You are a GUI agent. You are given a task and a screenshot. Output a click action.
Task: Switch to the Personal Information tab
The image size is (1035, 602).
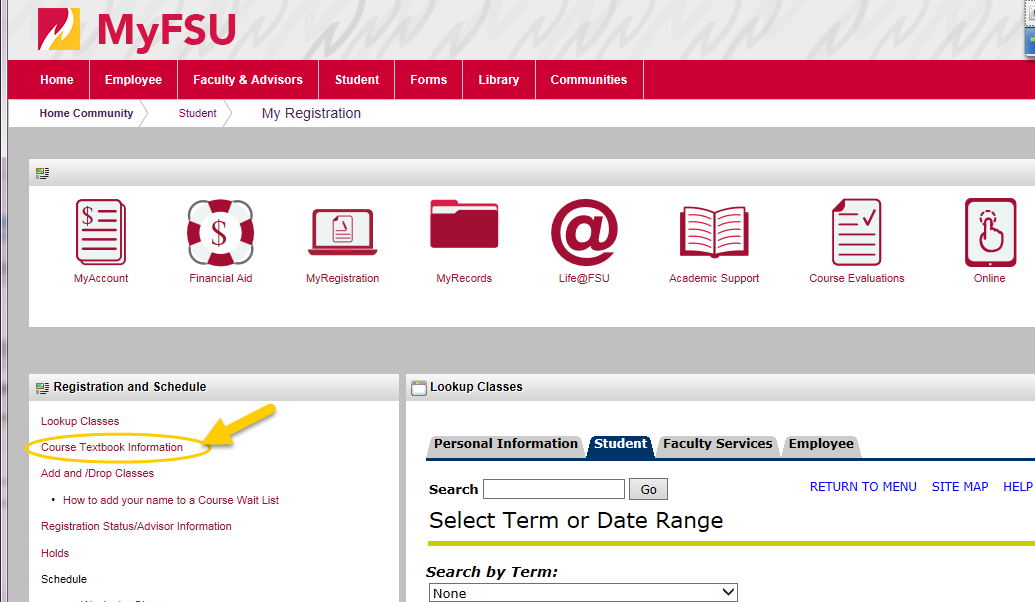pyautogui.click(x=505, y=444)
